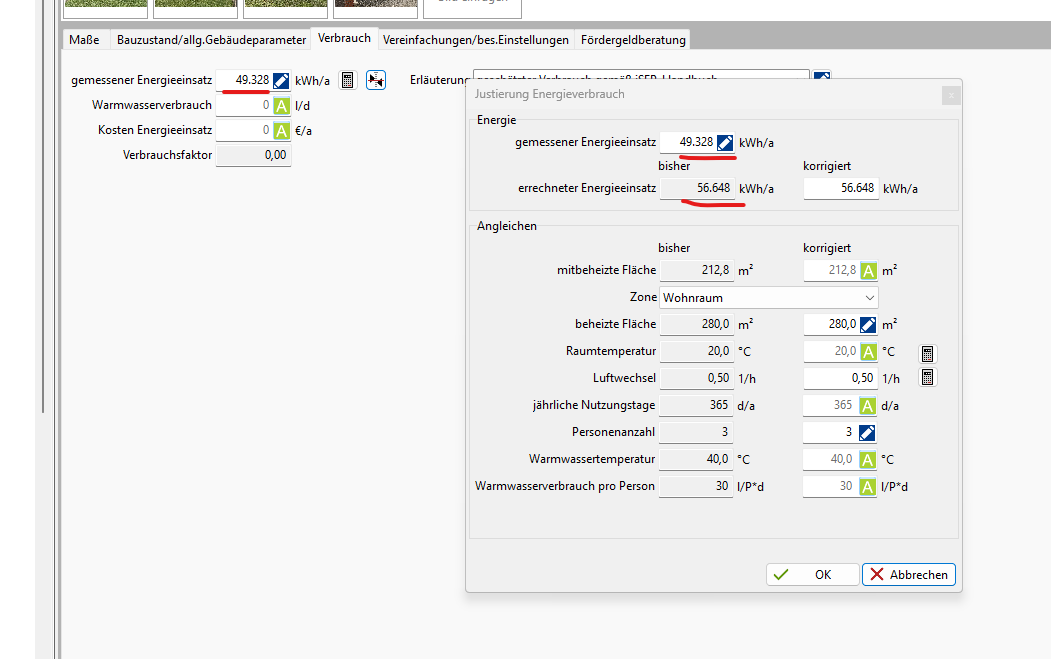
Task: Click pencil icon beside main gemessener Energieeinsatz value
Action: pyautogui.click(x=281, y=80)
